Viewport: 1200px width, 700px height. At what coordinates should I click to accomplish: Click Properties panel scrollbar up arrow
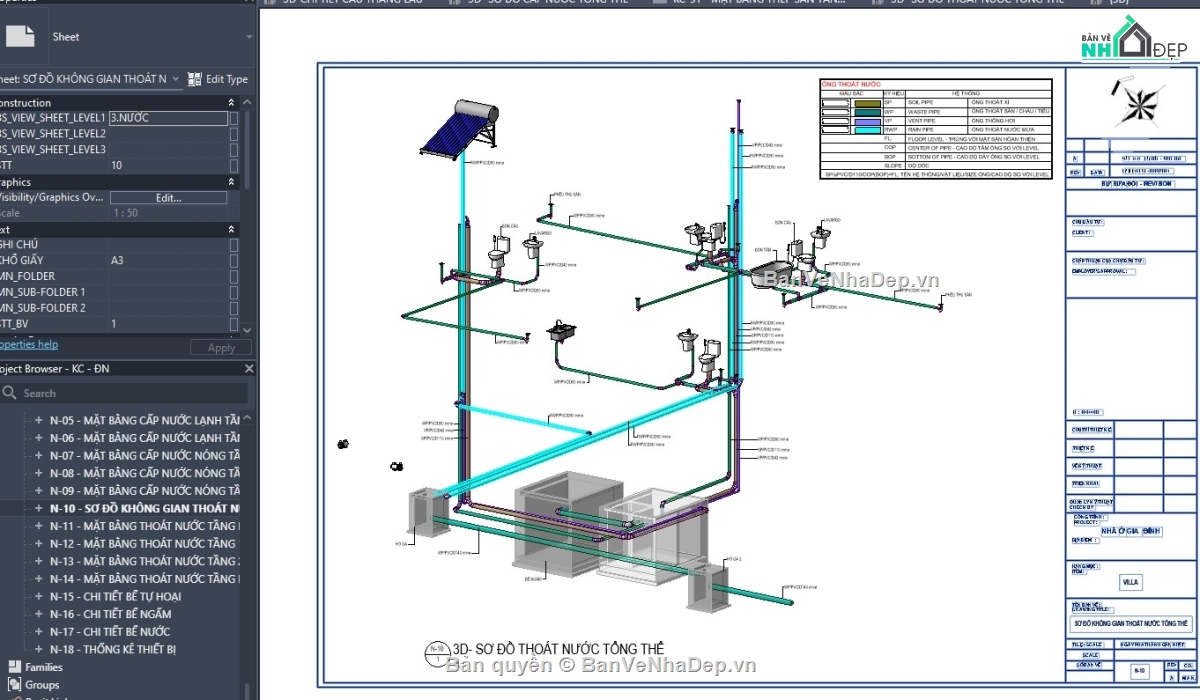pyautogui.click(x=248, y=103)
